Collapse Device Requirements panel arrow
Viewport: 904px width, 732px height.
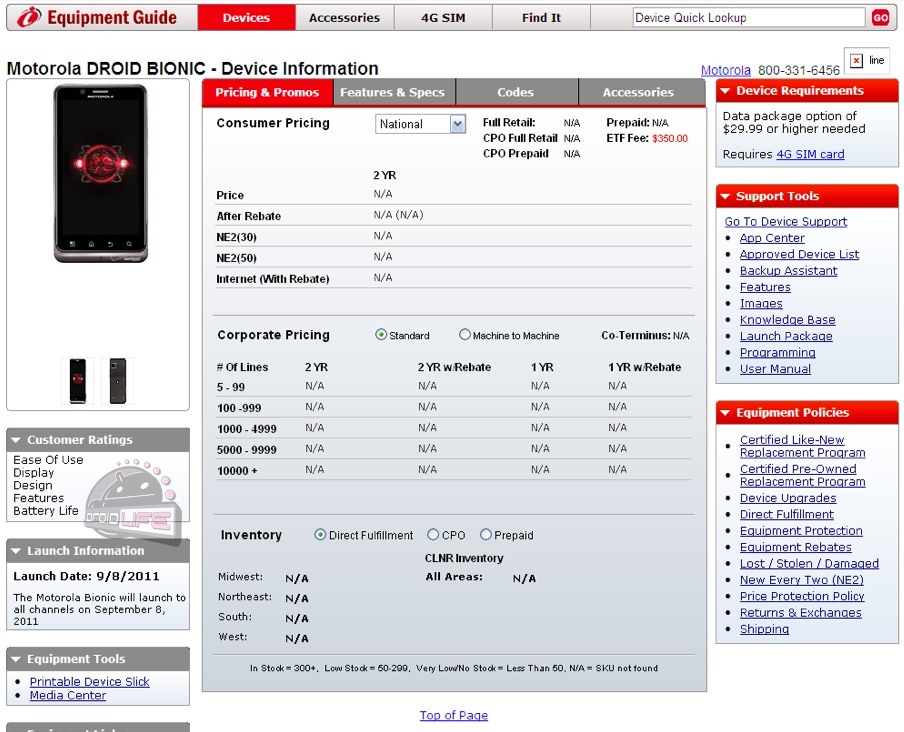[x=725, y=91]
